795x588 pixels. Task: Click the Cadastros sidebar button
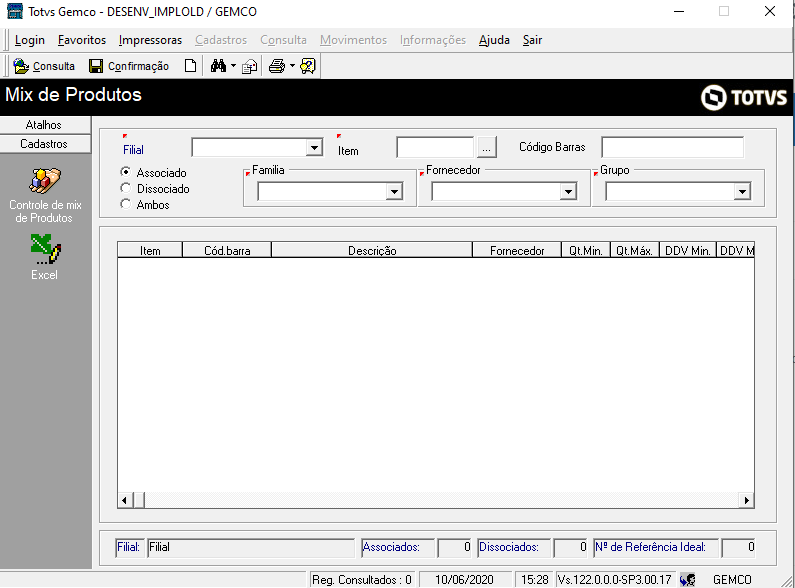(45, 144)
